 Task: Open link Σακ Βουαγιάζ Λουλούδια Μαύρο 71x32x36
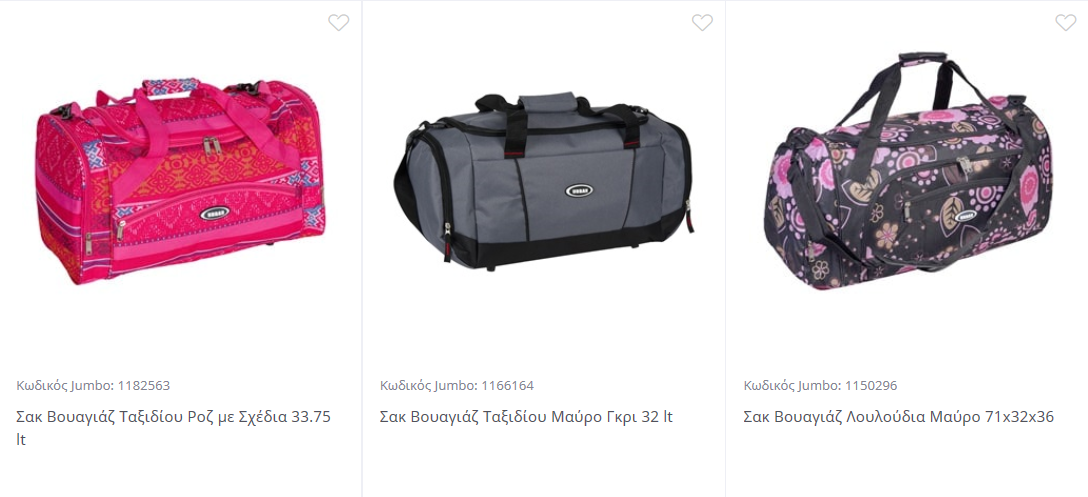899,417
